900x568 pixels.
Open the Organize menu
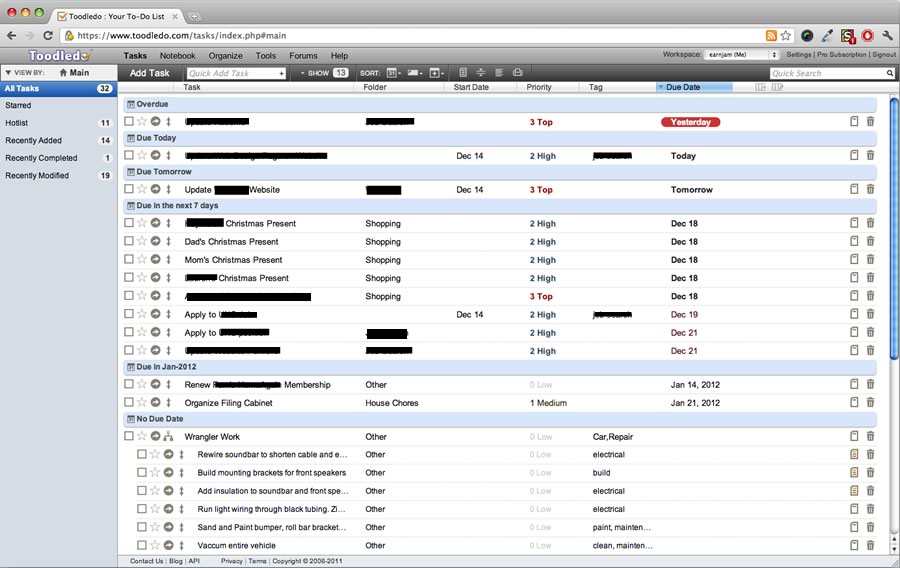[225, 56]
